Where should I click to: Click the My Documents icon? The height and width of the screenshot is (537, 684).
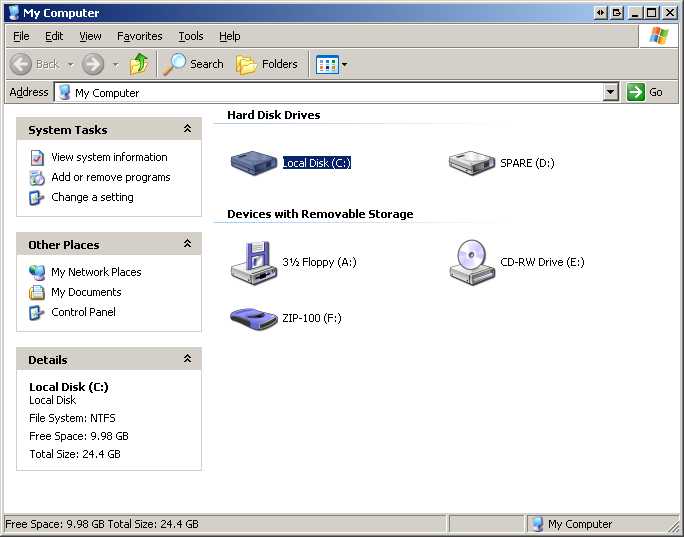37,293
